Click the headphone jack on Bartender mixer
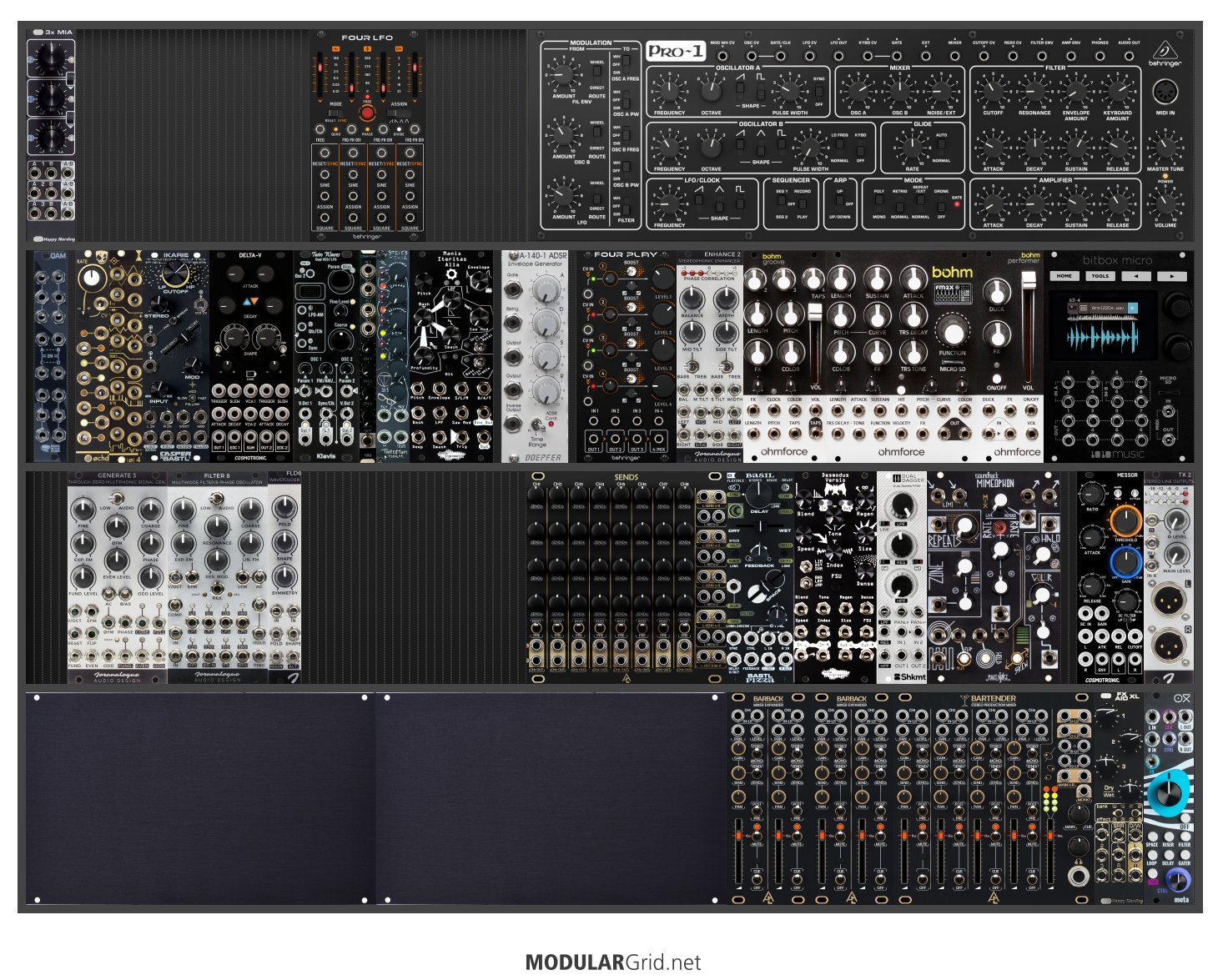 pos(1078,876)
